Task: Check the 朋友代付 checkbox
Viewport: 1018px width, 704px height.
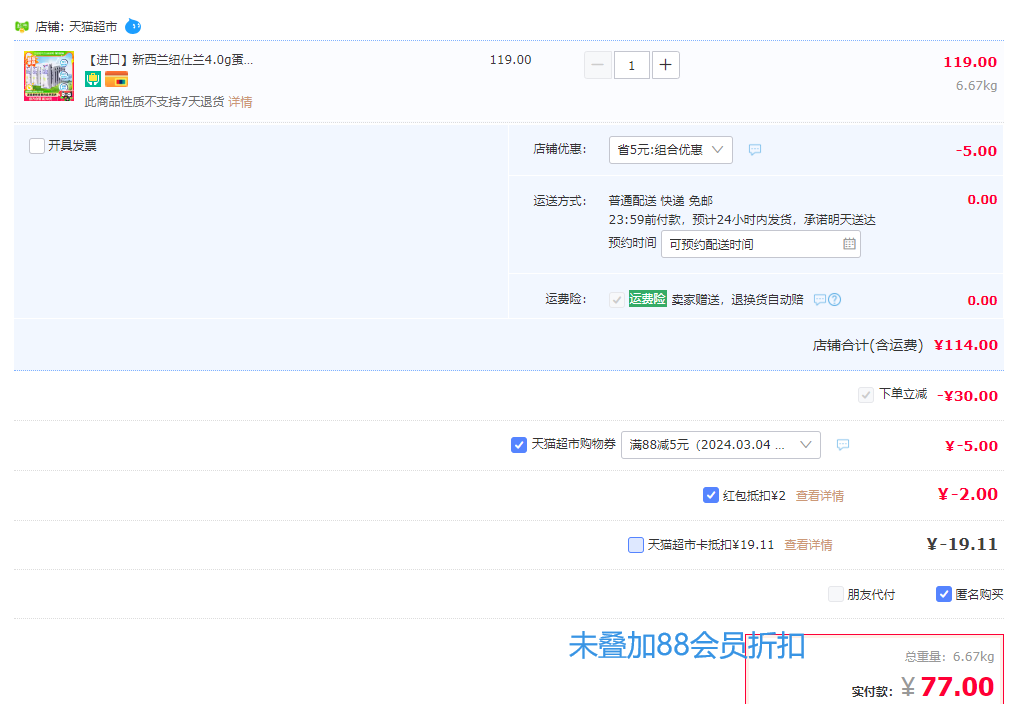Action: [x=836, y=594]
